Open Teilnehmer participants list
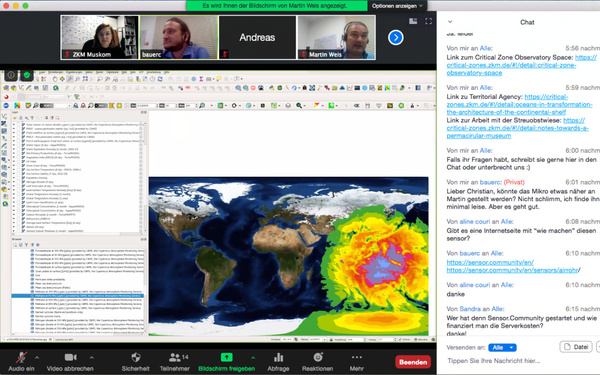Viewport: 600px width, 375px height. [175, 357]
